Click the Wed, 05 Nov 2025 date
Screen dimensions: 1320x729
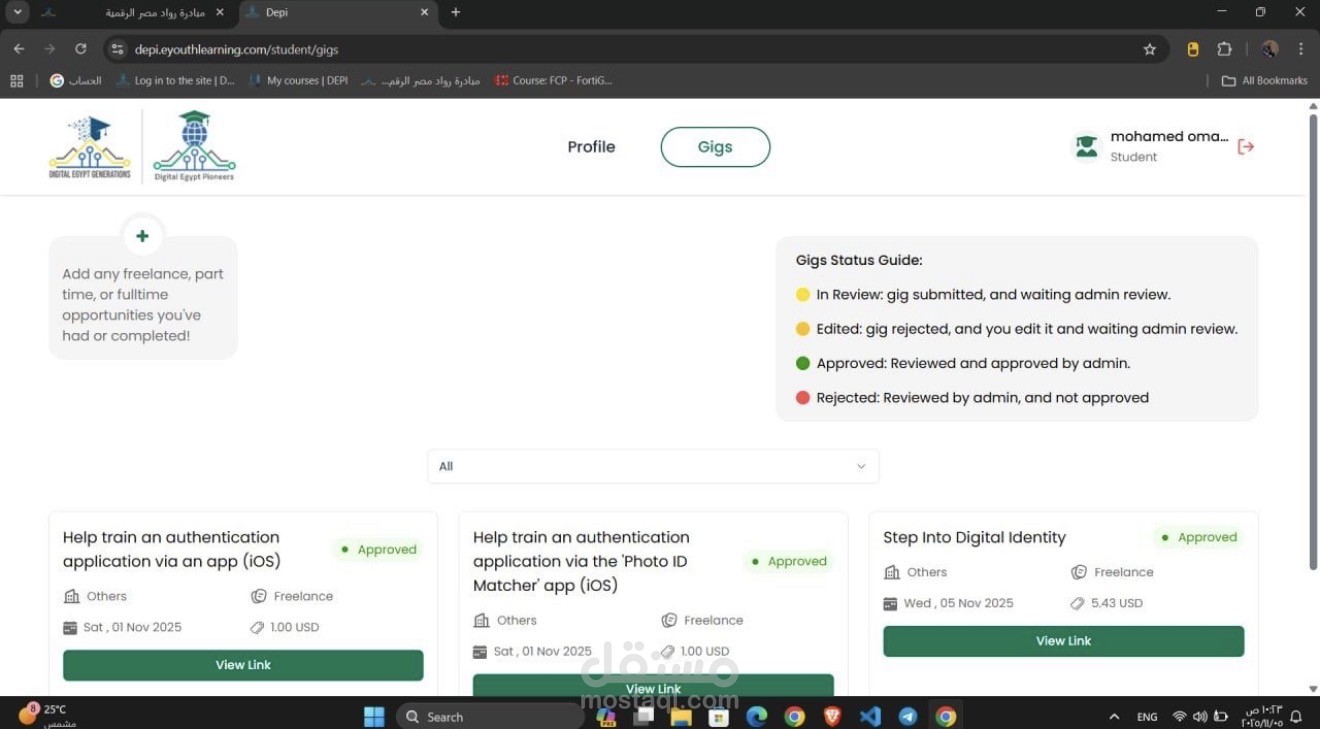[958, 603]
